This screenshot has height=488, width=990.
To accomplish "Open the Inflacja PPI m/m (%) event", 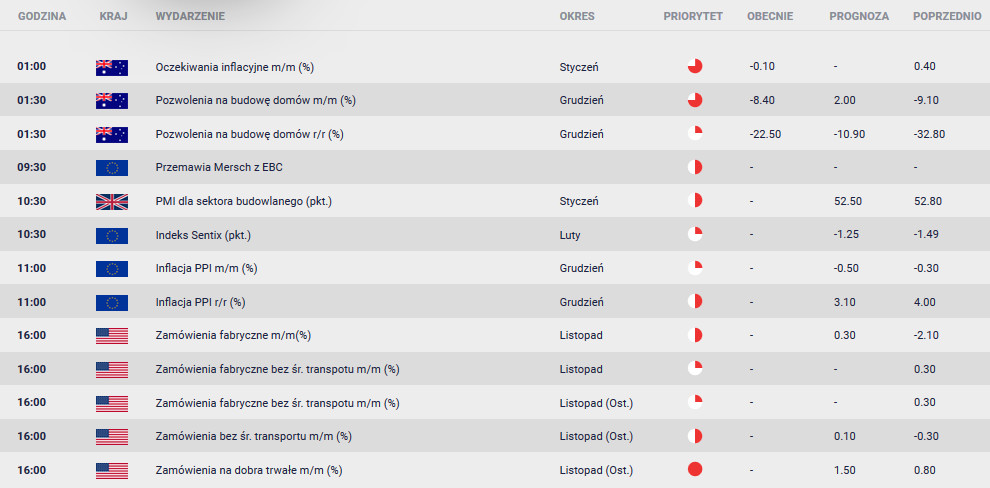I will 206,268.
